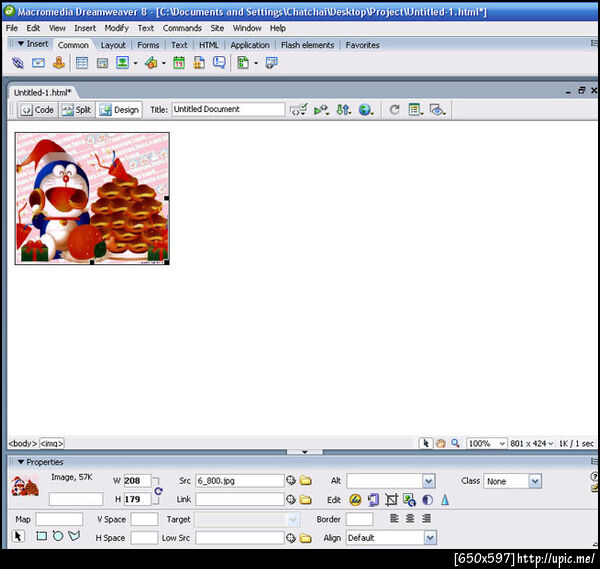Click the Templates insert icon
The image size is (600, 569).
pyautogui.click(x=243, y=62)
